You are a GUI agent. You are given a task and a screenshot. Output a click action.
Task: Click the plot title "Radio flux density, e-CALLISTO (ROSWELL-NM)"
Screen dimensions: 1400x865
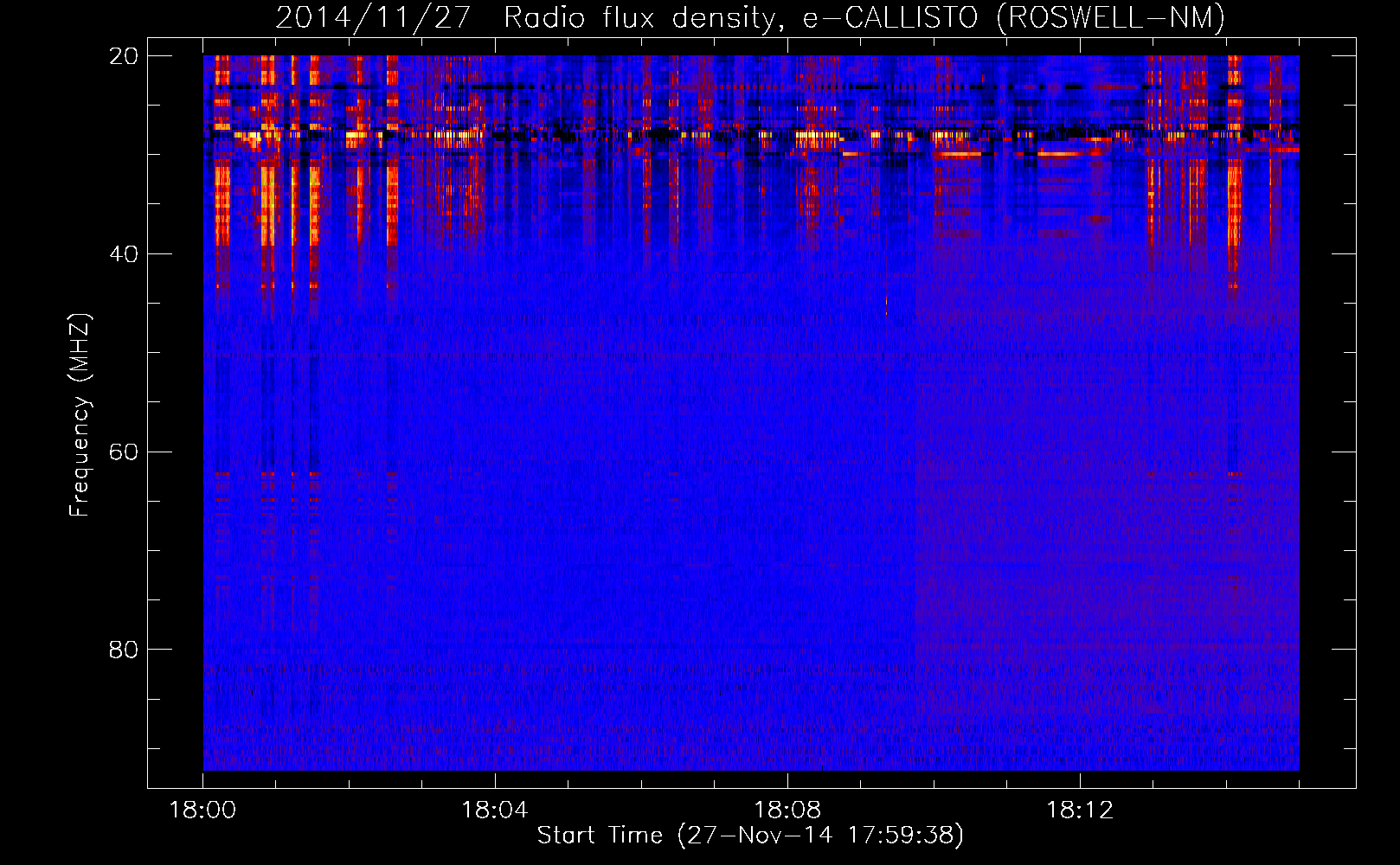[864, 18]
